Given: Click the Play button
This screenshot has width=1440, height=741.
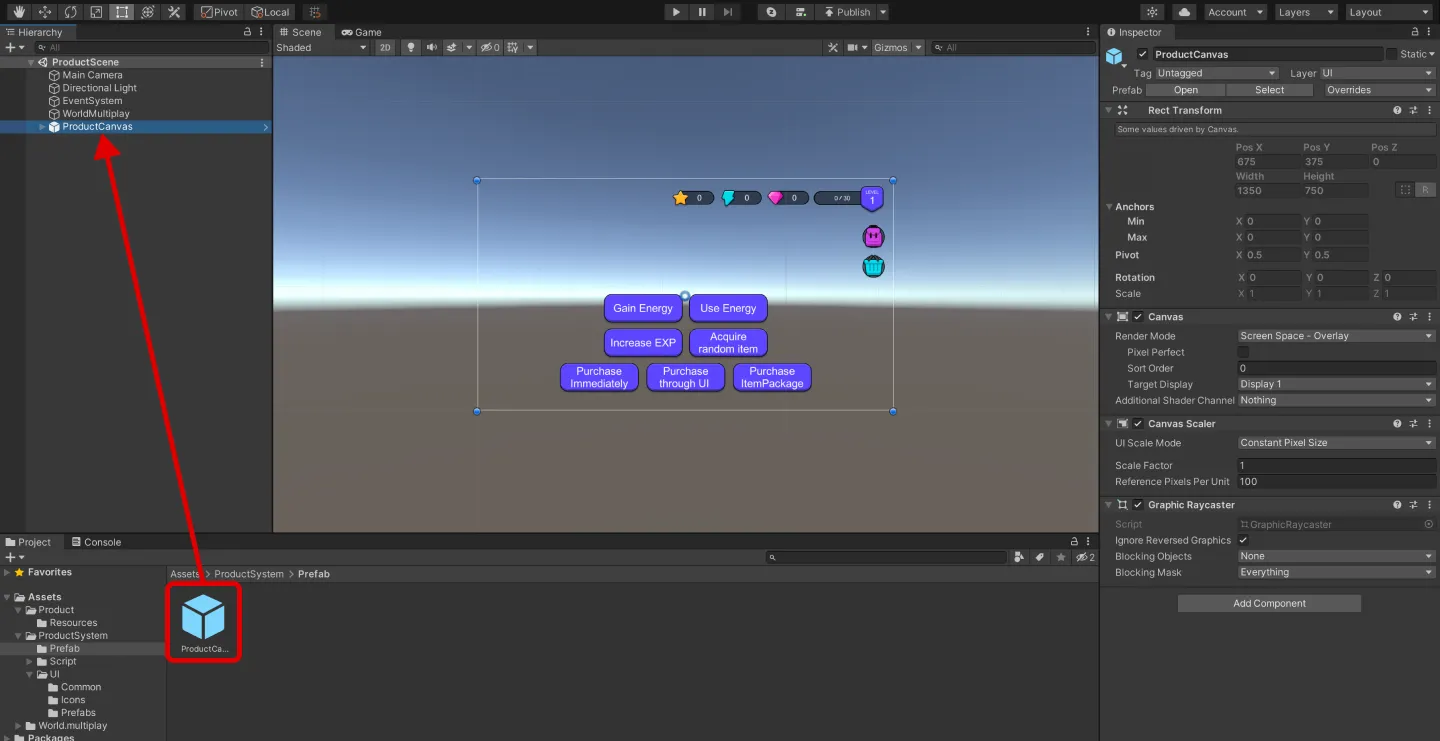Looking at the screenshot, I should 677,12.
